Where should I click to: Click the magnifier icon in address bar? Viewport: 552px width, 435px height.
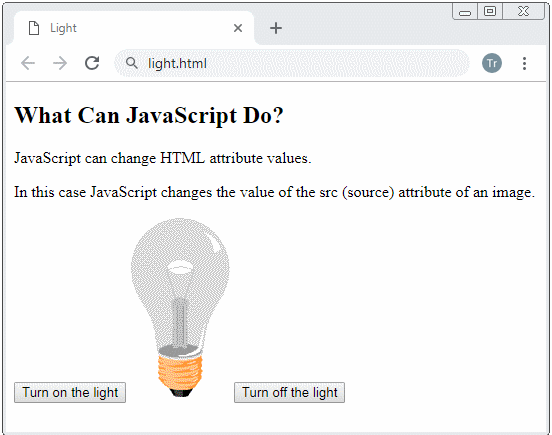pos(132,63)
